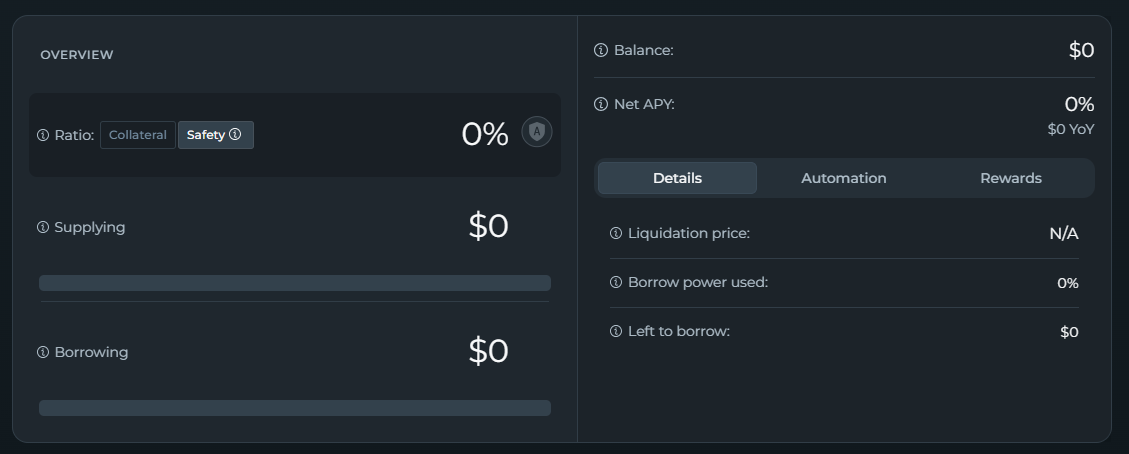
Task: Click the 0% ratio value
Action: tap(485, 134)
